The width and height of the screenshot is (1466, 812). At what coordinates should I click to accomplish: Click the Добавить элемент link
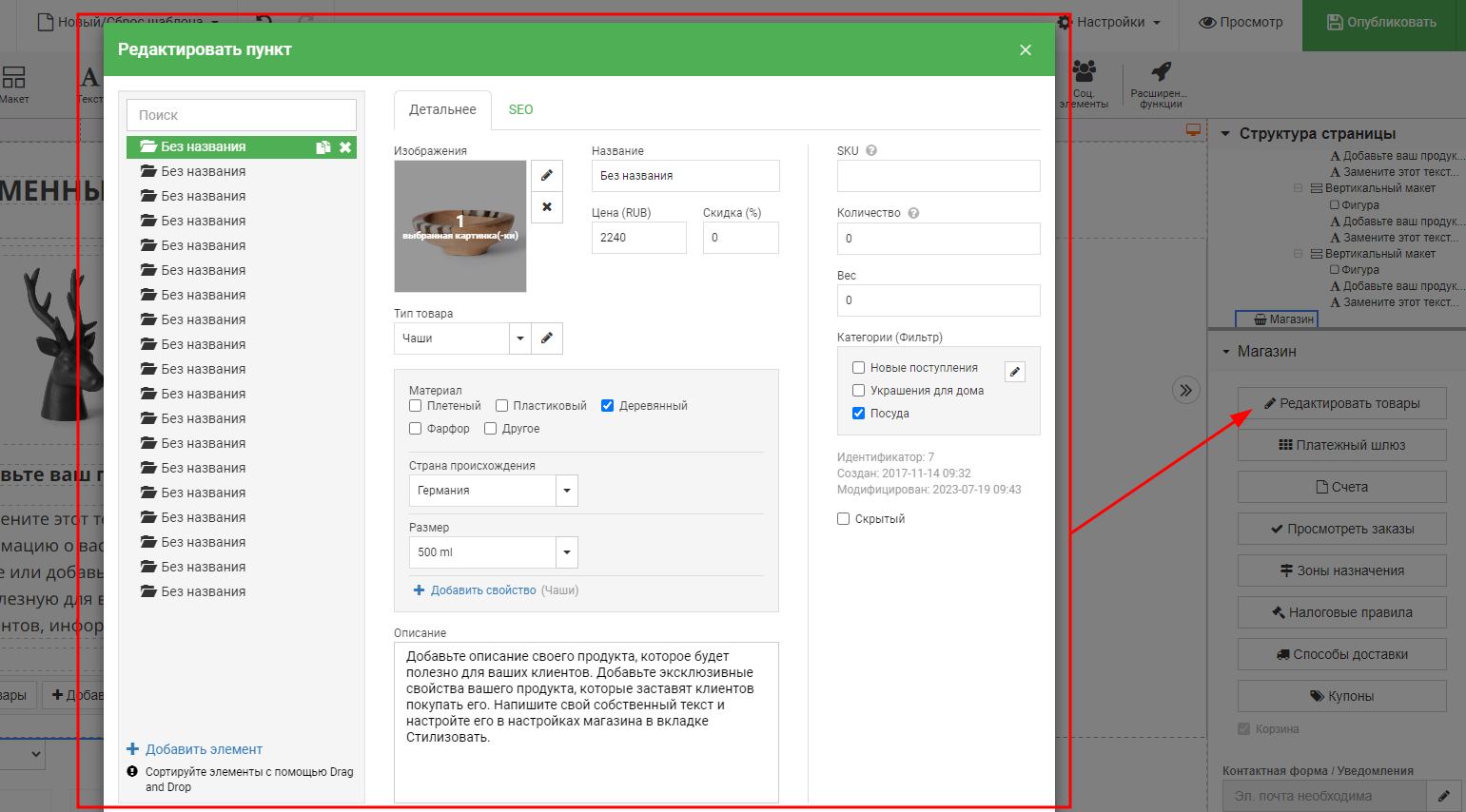pyautogui.click(x=203, y=749)
